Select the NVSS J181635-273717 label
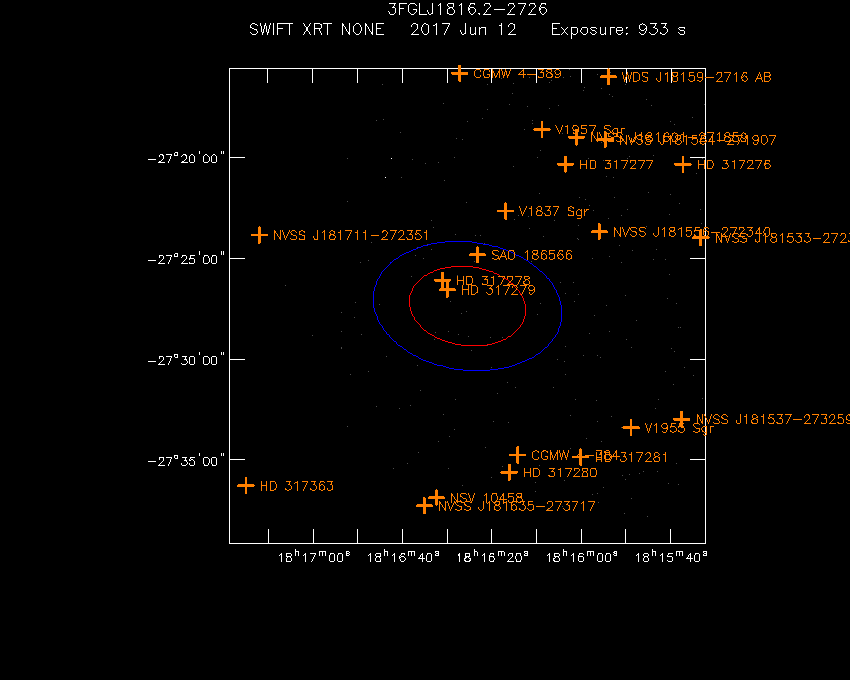850x680 pixels. pos(517,506)
